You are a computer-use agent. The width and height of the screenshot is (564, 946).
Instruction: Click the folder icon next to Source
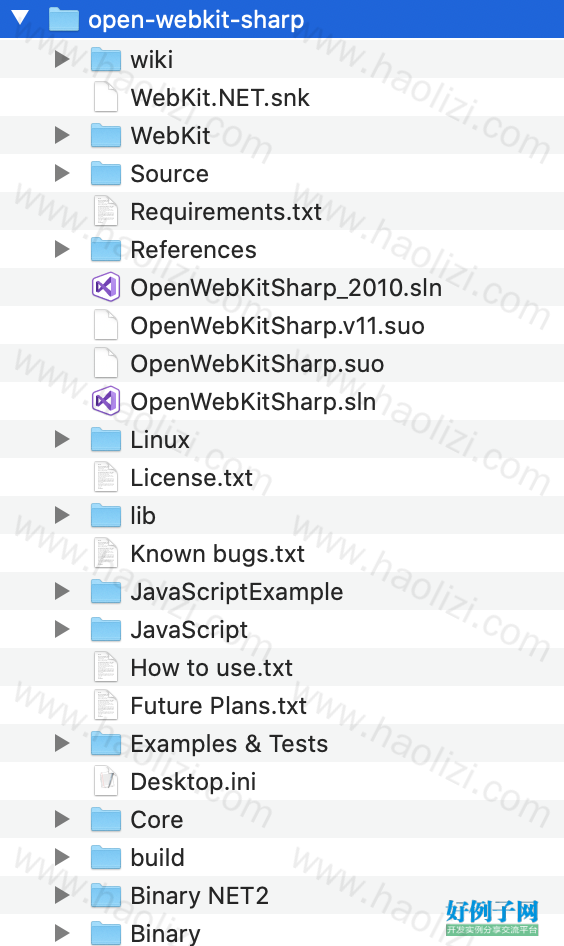coord(106,173)
